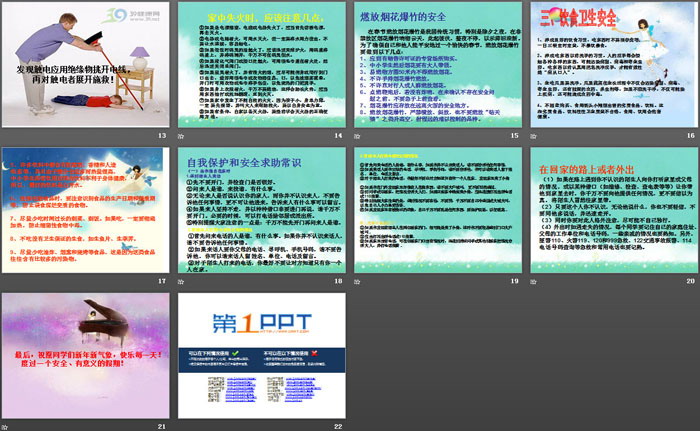Click slide number label 19
700x431 pixels.
[x=515, y=281]
